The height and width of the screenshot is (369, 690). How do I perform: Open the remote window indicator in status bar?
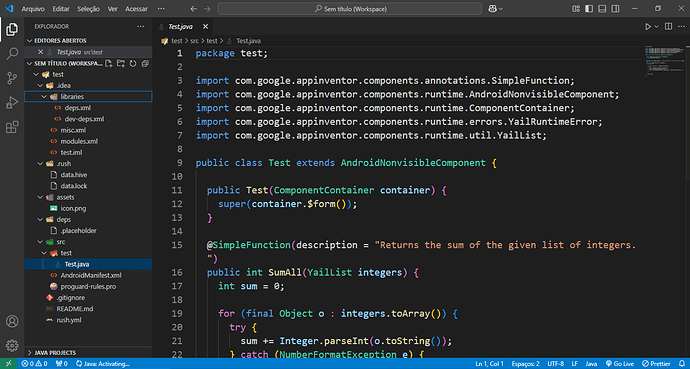click(x=8, y=364)
